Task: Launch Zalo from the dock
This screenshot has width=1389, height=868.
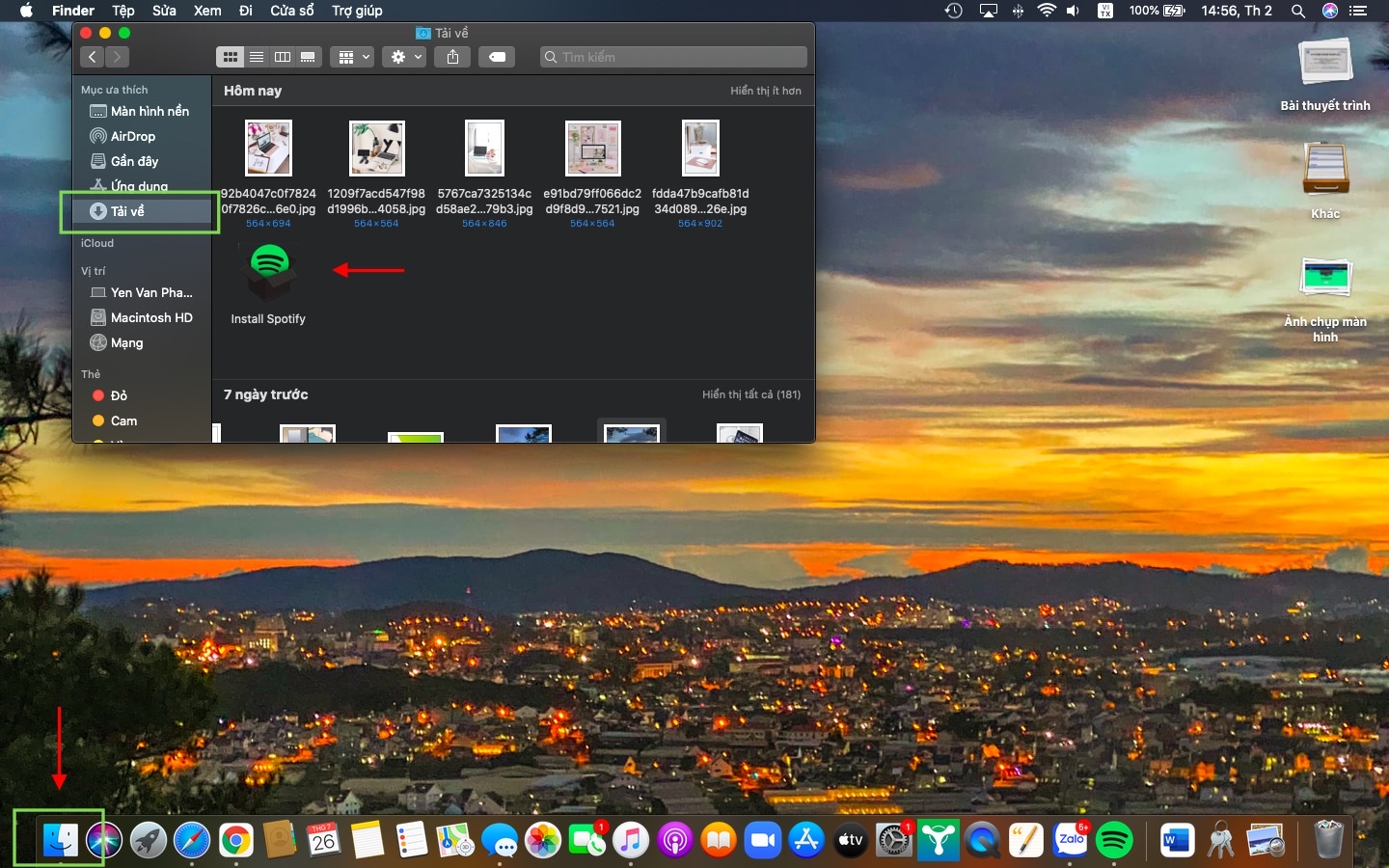Action: (x=1071, y=840)
